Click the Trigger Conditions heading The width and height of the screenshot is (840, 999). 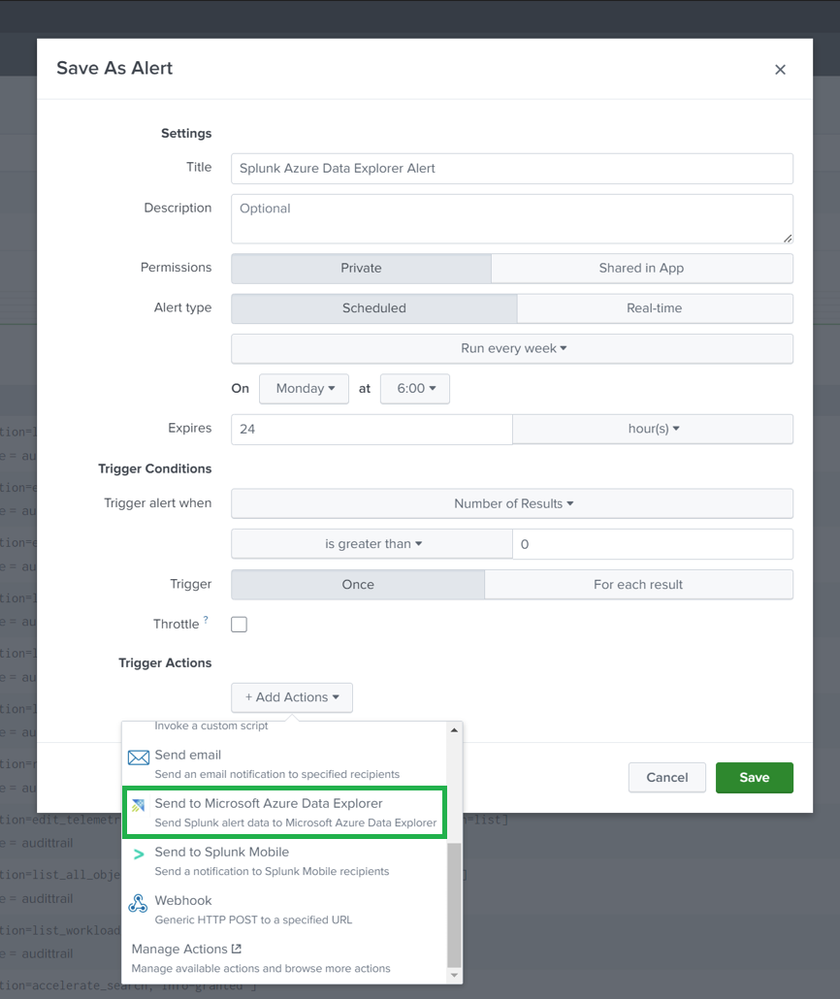point(155,469)
